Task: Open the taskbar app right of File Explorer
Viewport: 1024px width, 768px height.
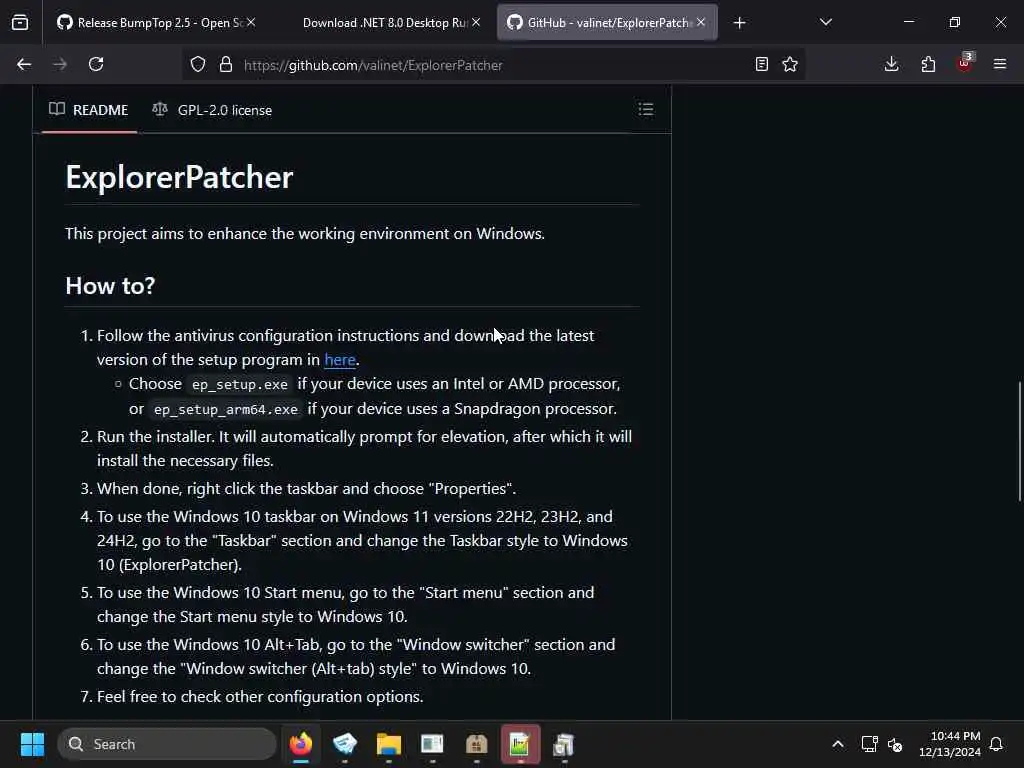Action: [432, 744]
